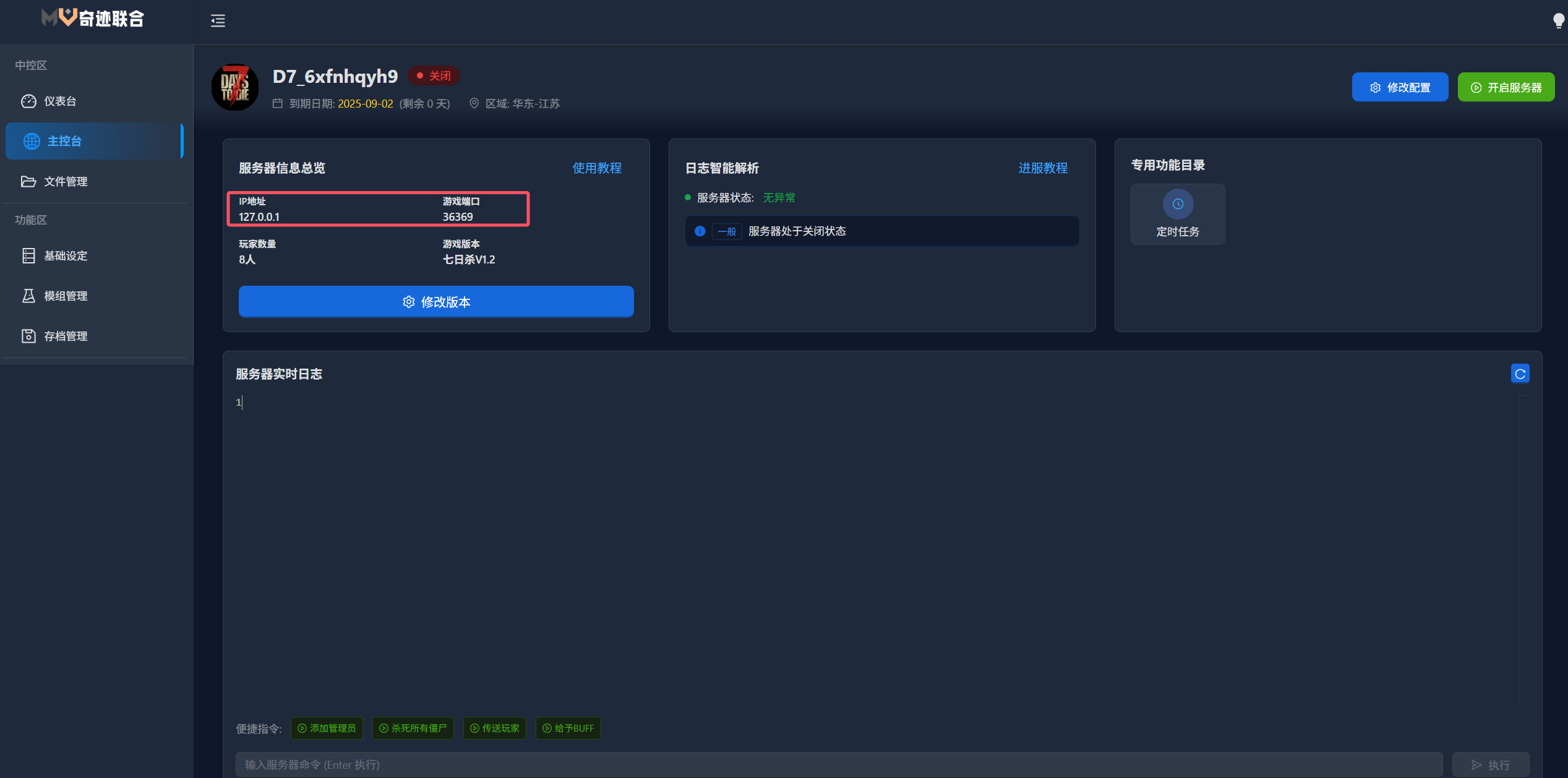
Task: Focus the server command input field
Action: tap(839, 765)
